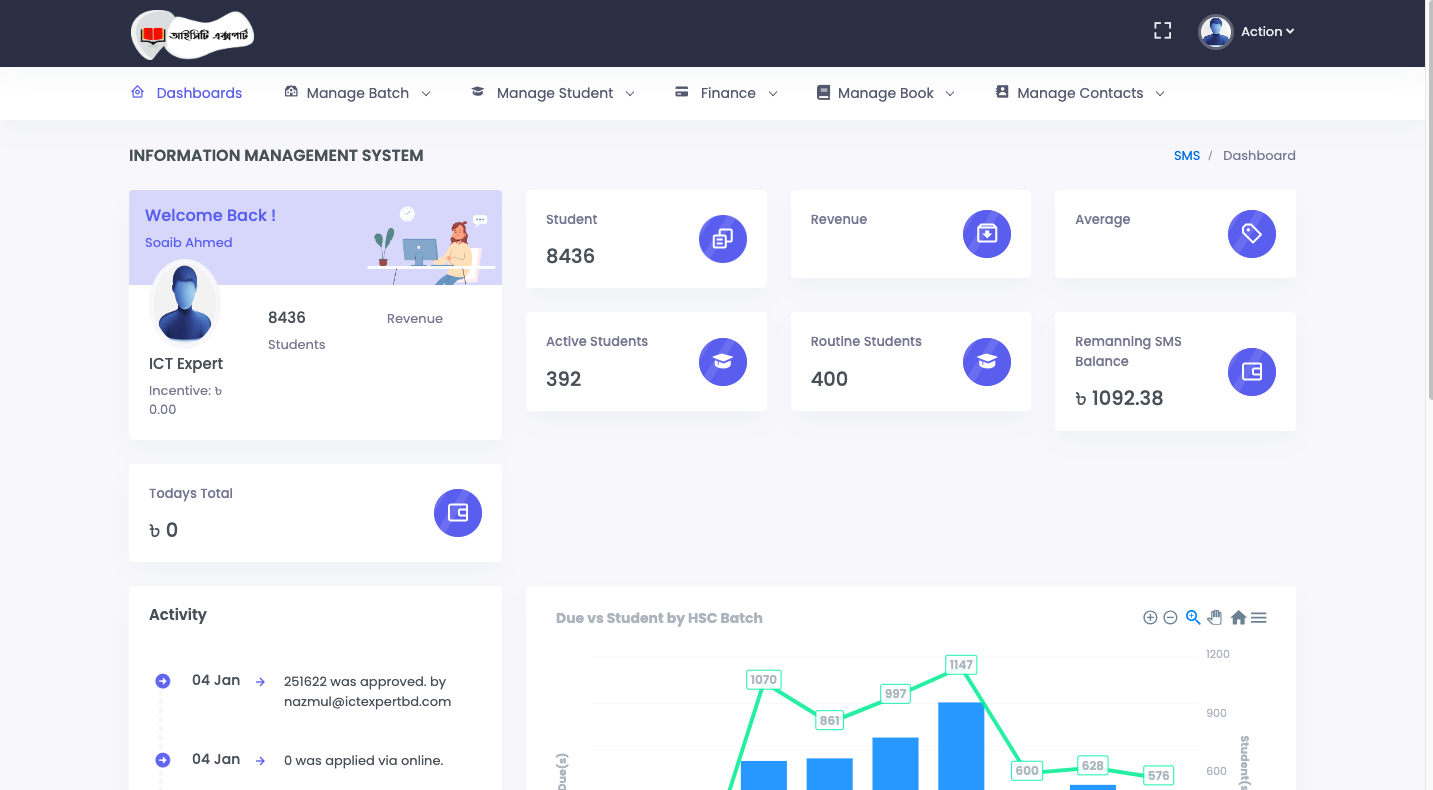Image resolution: width=1433 pixels, height=790 pixels.
Task: Click the Dashboards home icon
Action: (138, 92)
